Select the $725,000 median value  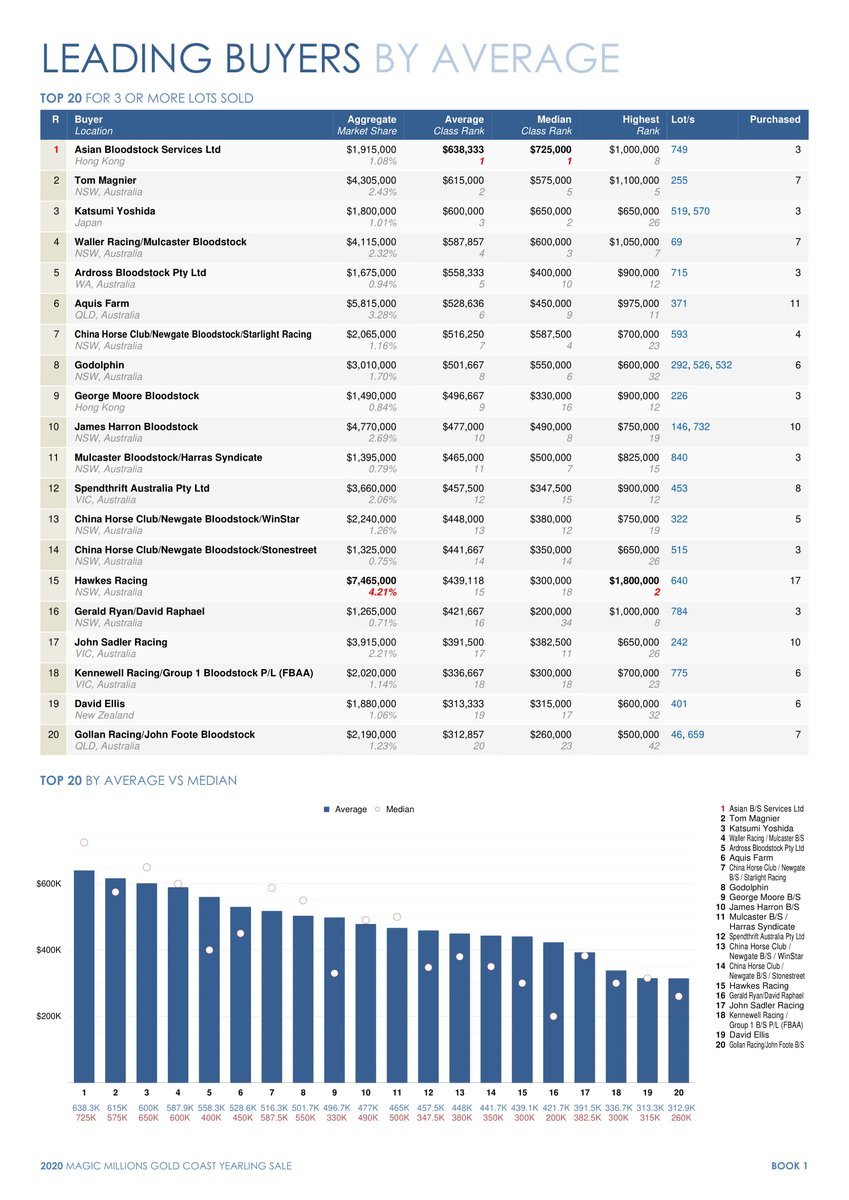pos(551,149)
